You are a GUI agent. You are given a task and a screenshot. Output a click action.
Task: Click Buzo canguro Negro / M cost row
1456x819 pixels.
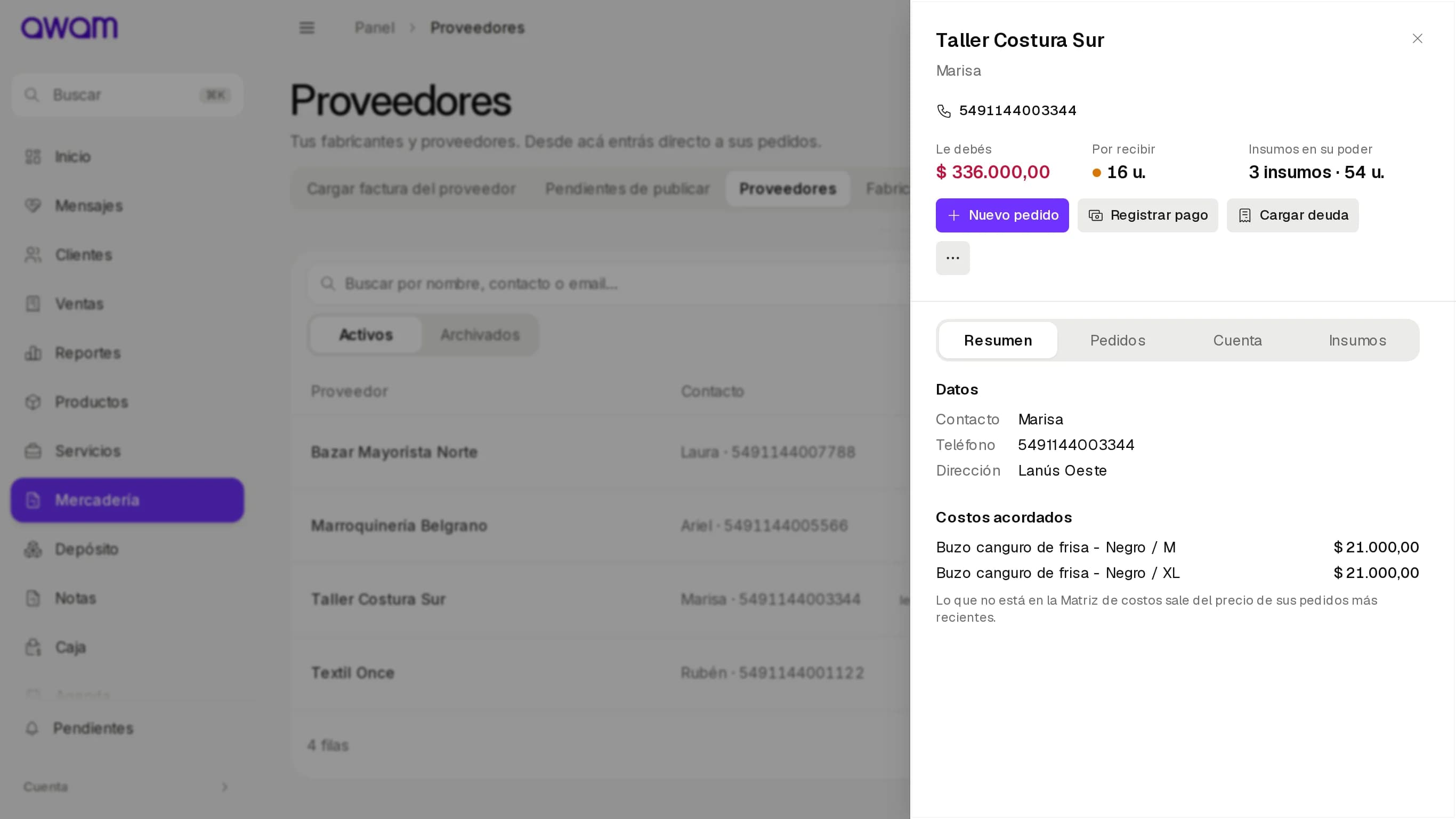[1177, 548]
